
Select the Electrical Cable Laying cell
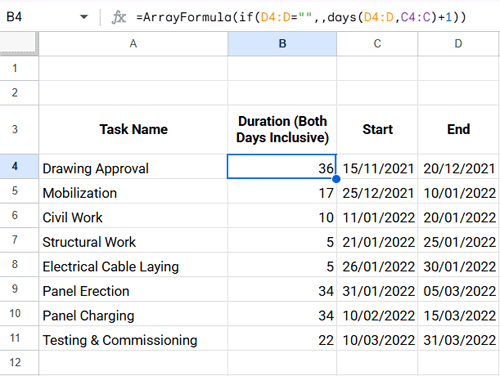pyautogui.click(x=133, y=265)
